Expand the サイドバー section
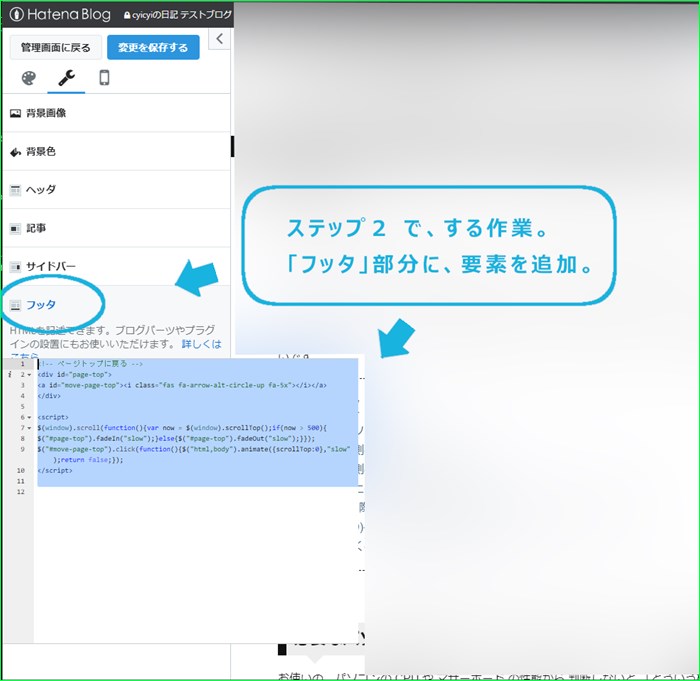The height and width of the screenshot is (681, 700). [x=116, y=267]
